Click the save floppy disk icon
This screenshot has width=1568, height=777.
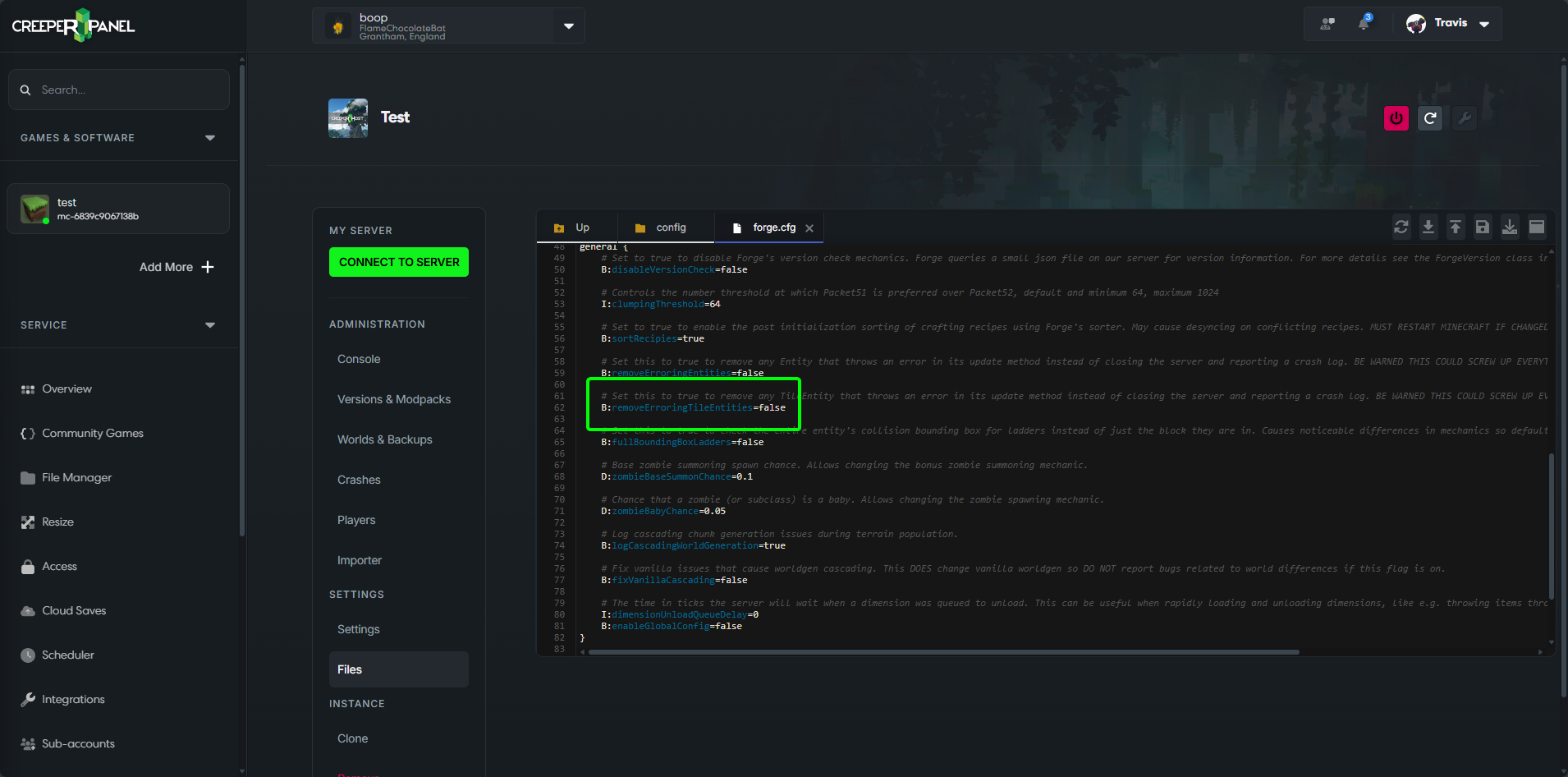[1483, 227]
